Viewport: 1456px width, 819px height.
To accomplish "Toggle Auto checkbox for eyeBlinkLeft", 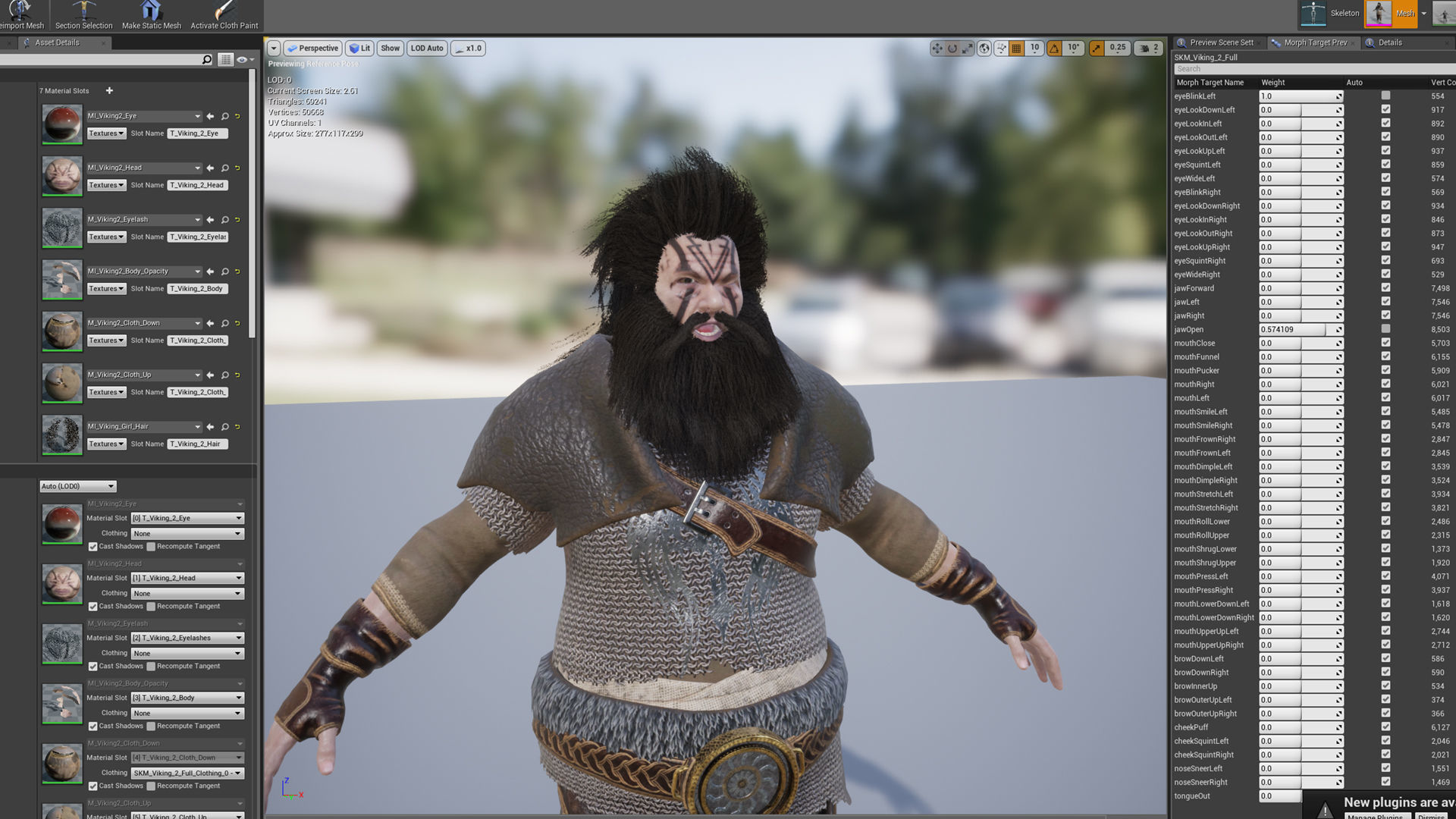I will tap(1385, 96).
